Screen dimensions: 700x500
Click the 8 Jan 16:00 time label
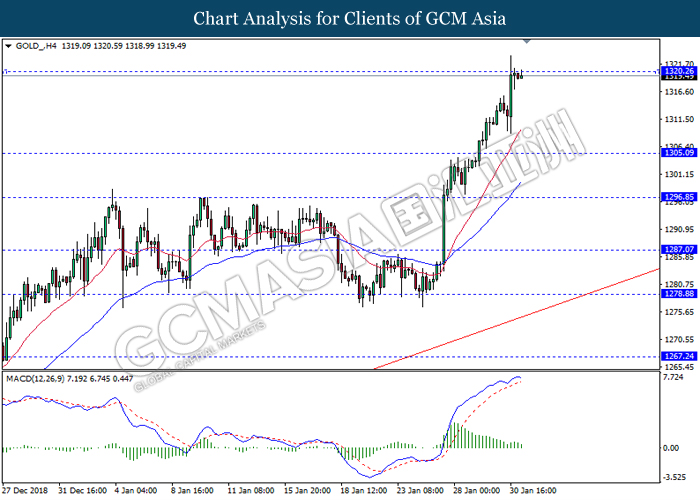point(193,490)
